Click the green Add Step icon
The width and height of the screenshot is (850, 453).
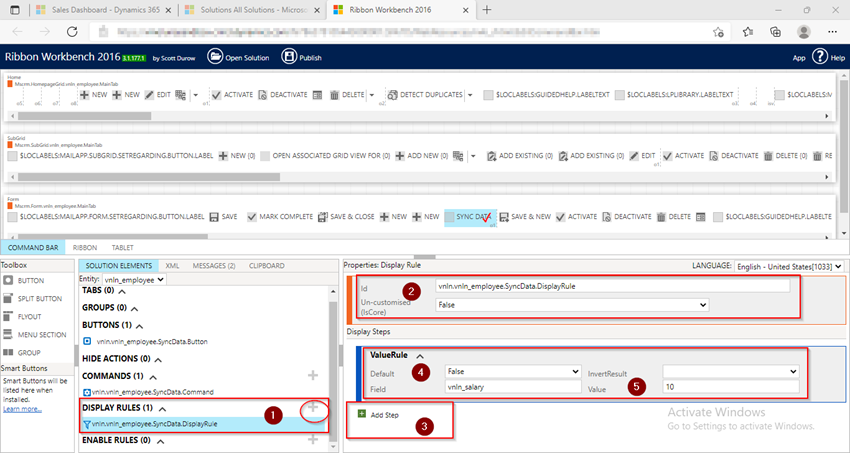click(362, 414)
